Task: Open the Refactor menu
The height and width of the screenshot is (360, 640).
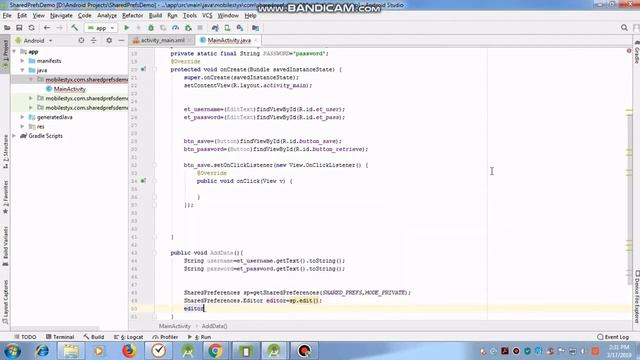Action: [x=133, y=16]
